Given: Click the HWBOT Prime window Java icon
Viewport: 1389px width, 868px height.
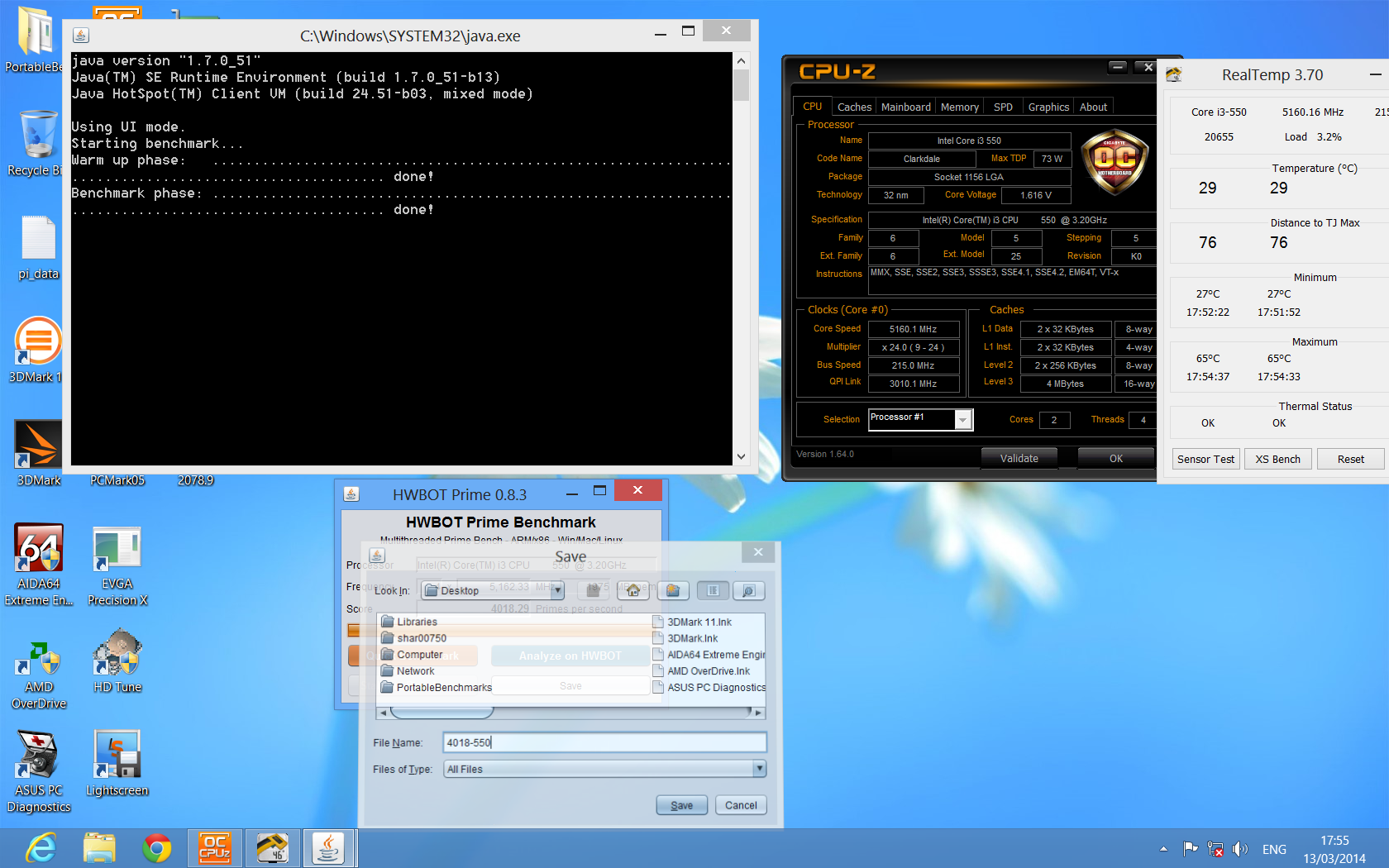Looking at the screenshot, I should tap(351, 494).
